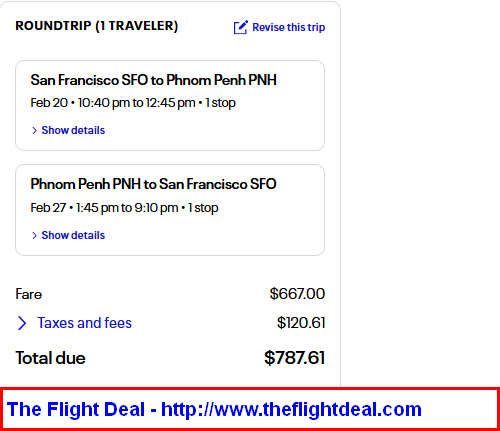
Task: Select the Phnom Penh PNH to San Francisco SFO heading
Action: coord(153,184)
